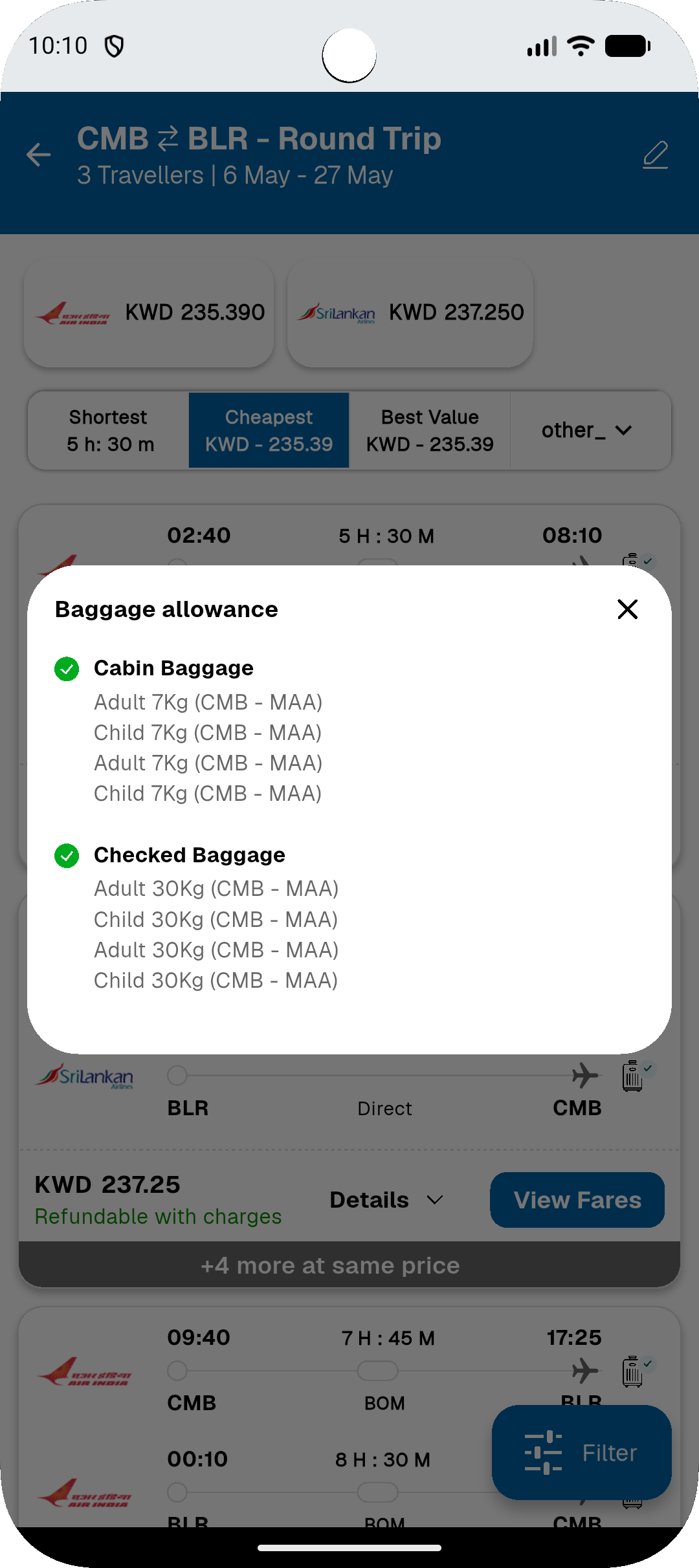Open the other_ sort dropdown
The image size is (699, 1568).
point(588,430)
